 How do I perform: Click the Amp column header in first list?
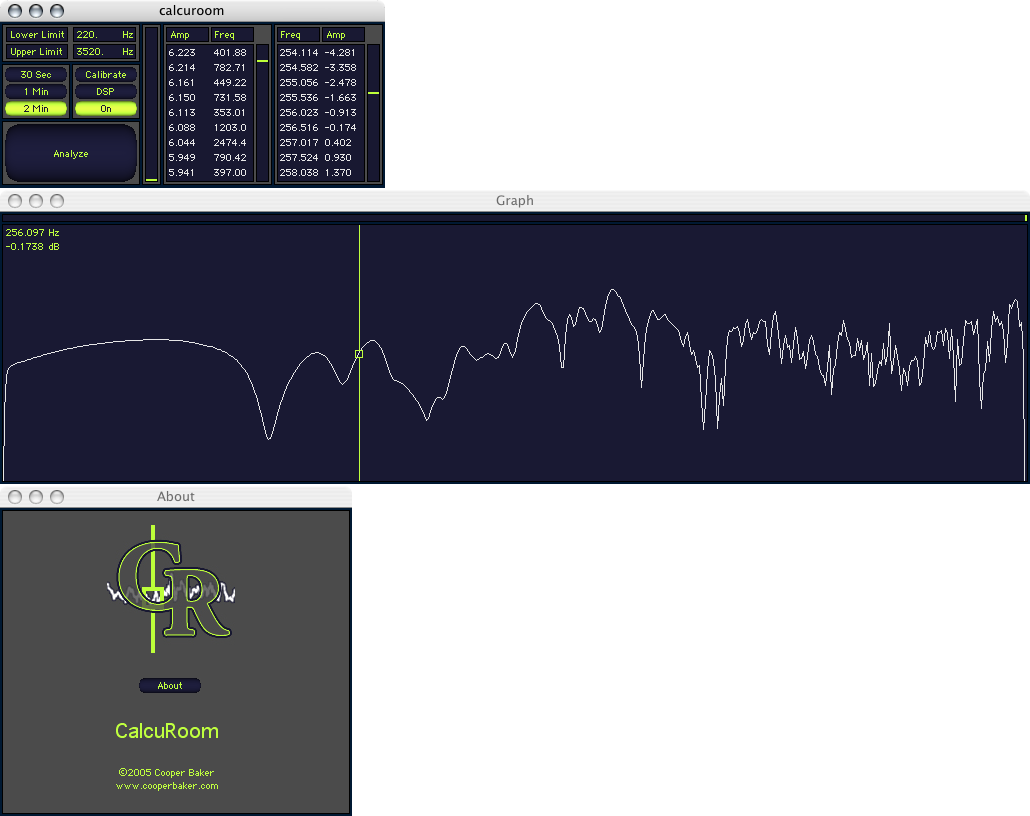tap(187, 35)
